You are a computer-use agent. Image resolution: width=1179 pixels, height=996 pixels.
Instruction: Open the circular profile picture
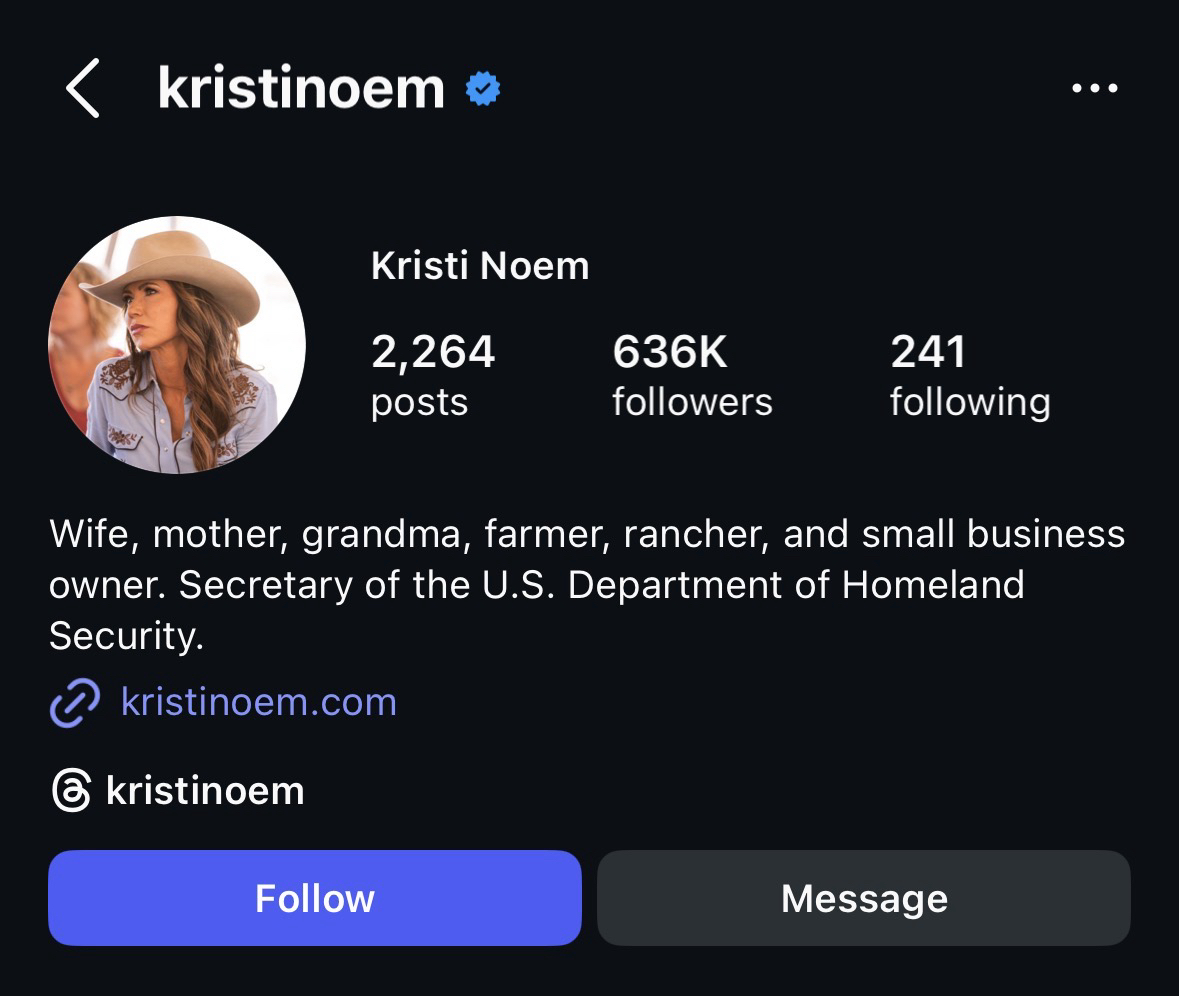[177, 345]
